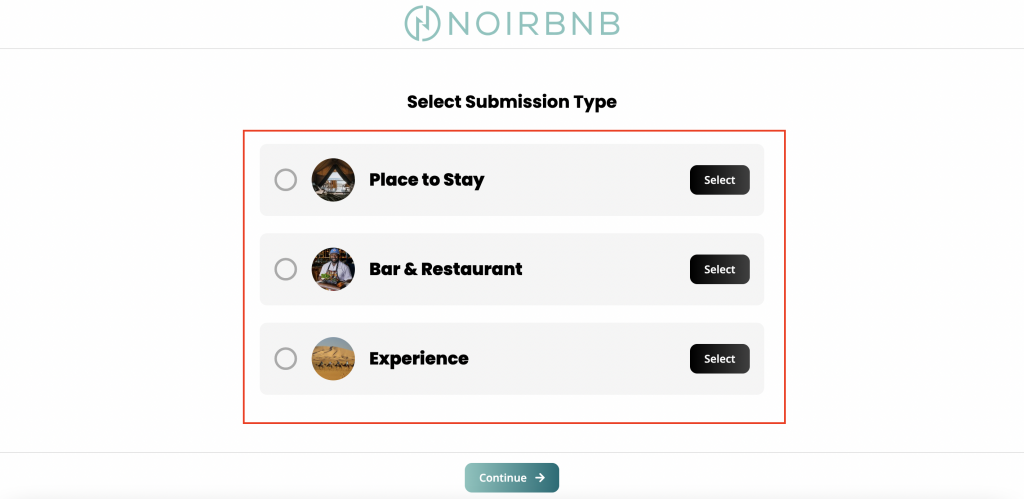Click the tent thumbnail for Place to Stay
This screenshot has height=499, width=1024.
[x=333, y=180]
